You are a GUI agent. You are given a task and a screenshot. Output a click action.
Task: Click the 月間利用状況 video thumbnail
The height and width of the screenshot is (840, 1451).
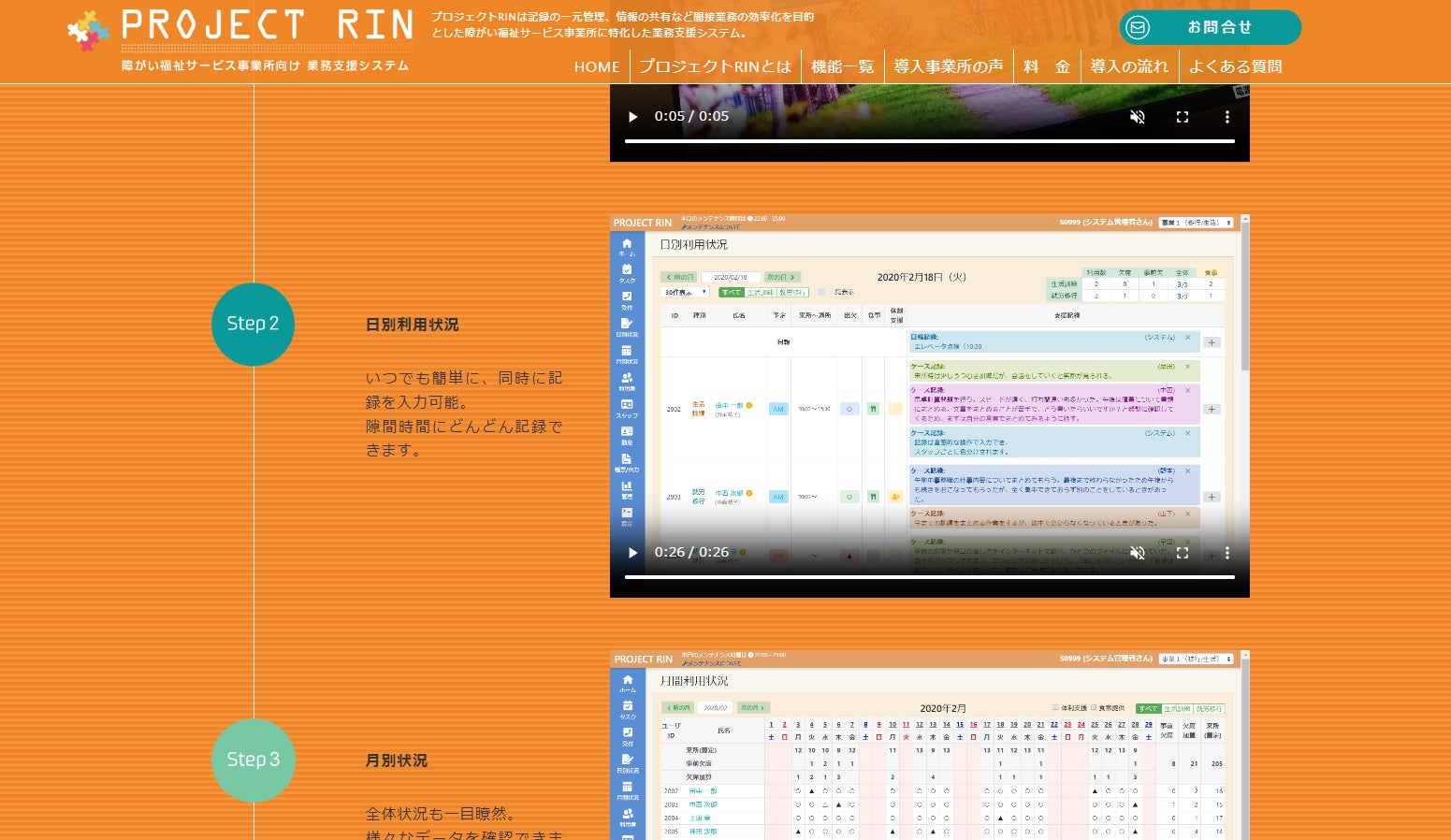[930, 746]
